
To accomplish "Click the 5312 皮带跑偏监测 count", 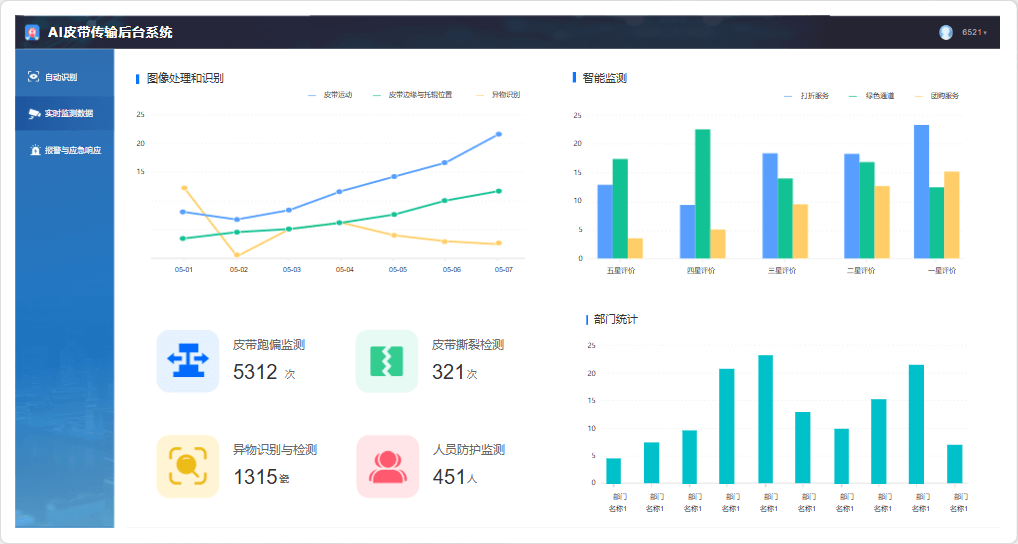I will 255,372.
